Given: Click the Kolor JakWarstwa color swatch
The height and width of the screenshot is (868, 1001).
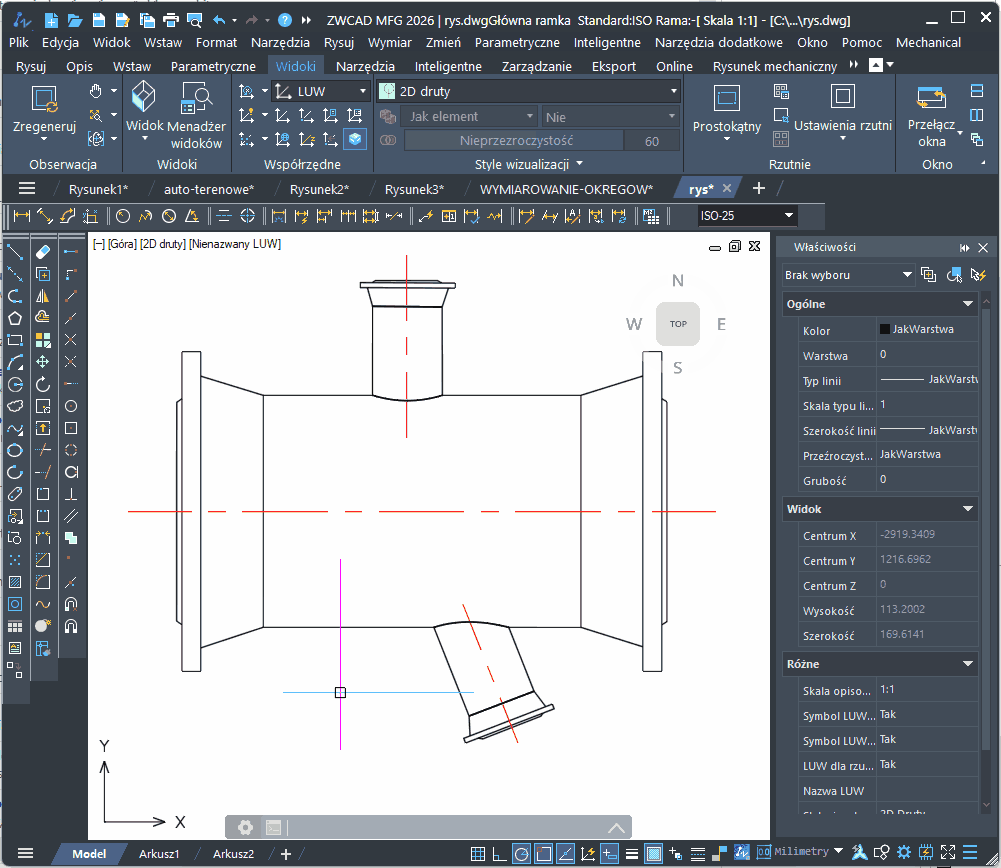Looking at the screenshot, I should pos(885,329).
